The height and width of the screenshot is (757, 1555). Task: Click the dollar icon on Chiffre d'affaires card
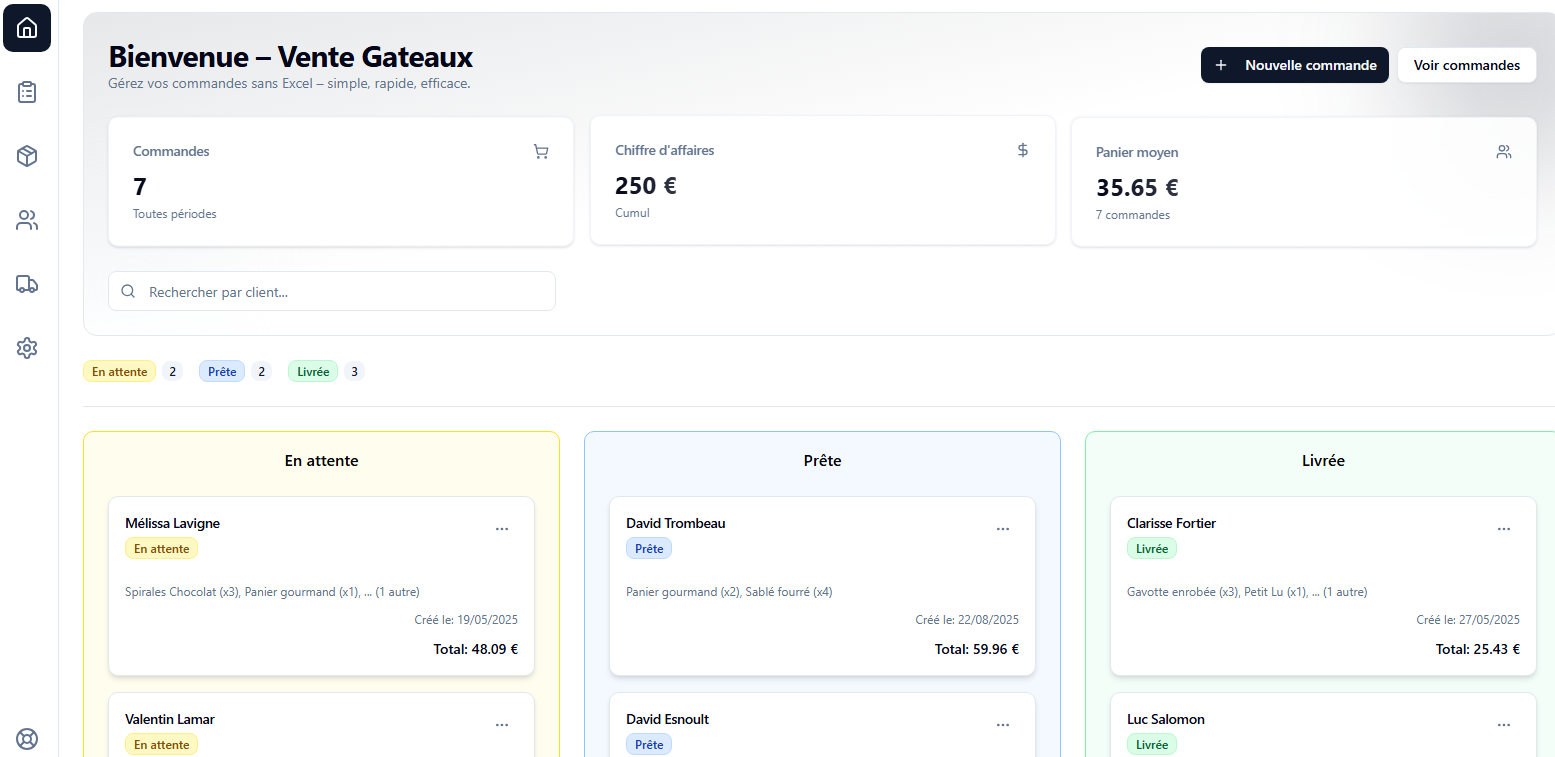1022,149
